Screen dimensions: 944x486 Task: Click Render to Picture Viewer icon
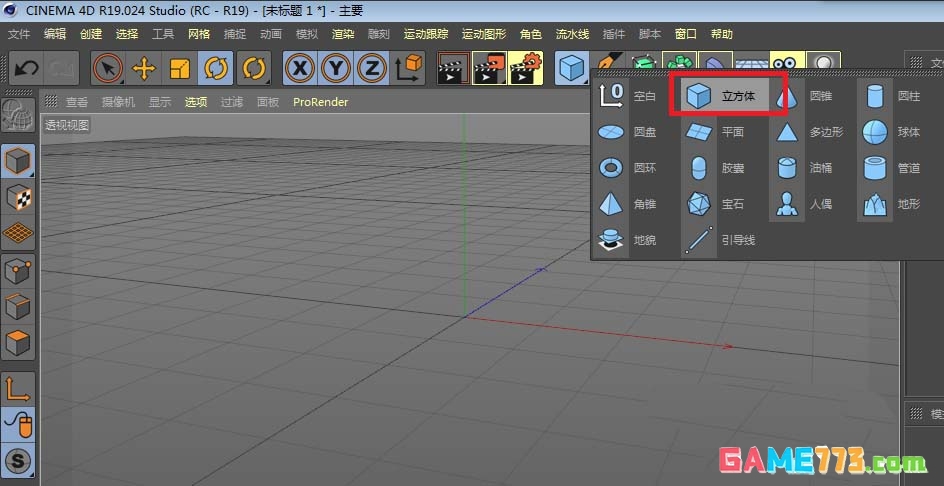click(489, 68)
